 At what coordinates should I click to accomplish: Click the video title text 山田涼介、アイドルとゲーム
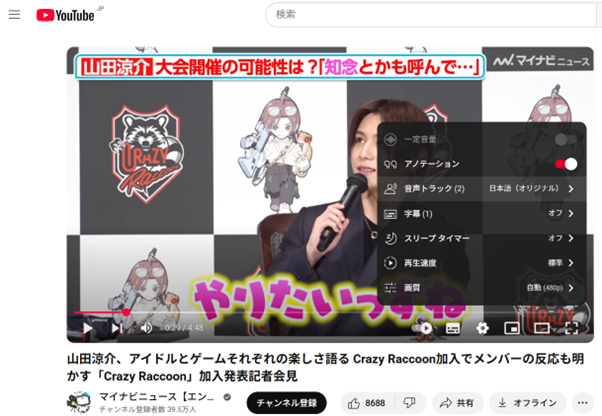[x=325, y=367]
